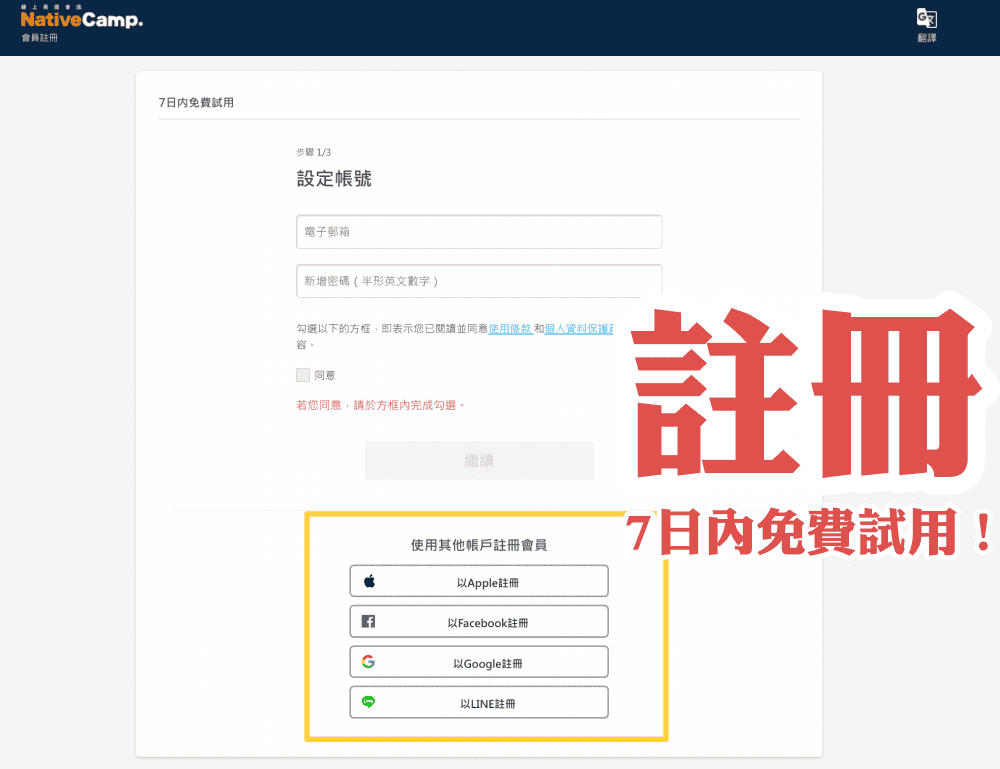Image resolution: width=1000 pixels, height=769 pixels.
Task: Open the translate icon in header
Action: 926,18
